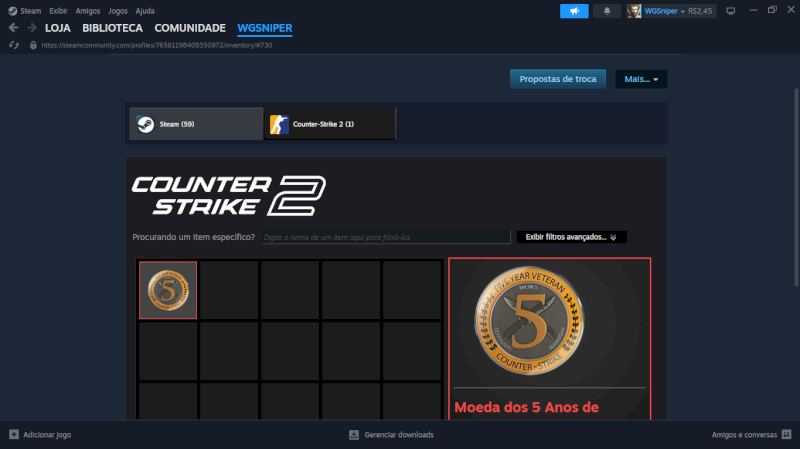Click the Steam logo in inventory tab
Screen dimensions: 800x449
click(145, 124)
